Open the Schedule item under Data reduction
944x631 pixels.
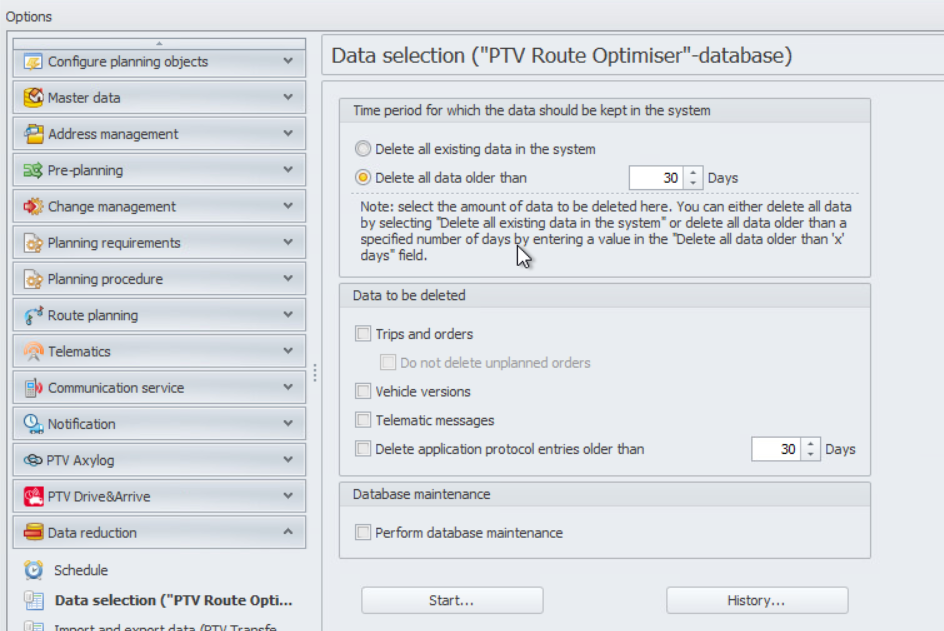point(81,570)
